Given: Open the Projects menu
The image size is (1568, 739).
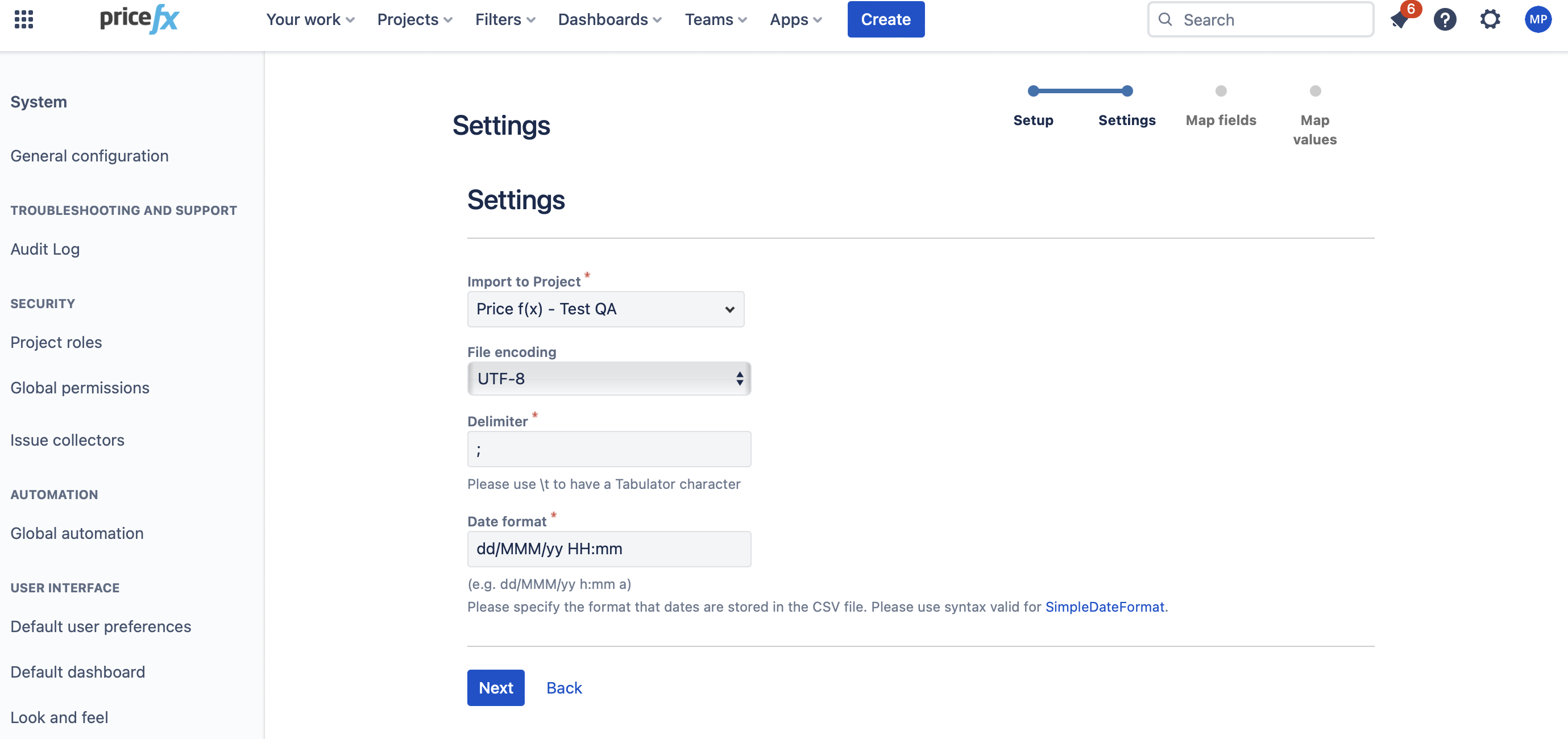Looking at the screenshot, I should pyautogui.click(x=414, y=19).
